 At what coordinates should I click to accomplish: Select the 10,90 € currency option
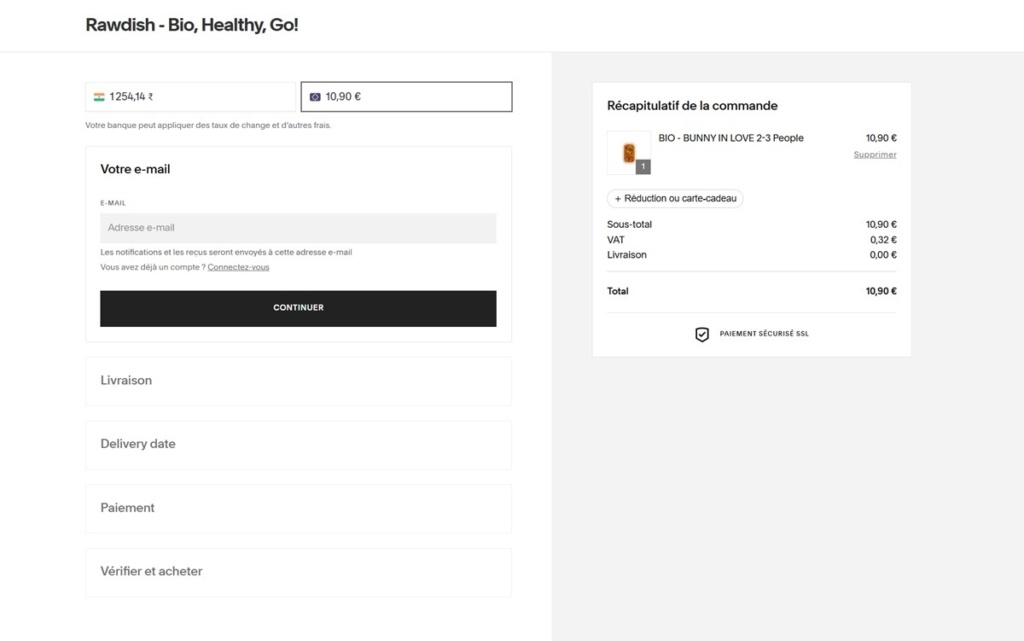pyautogui.click(x=406, y=97)
